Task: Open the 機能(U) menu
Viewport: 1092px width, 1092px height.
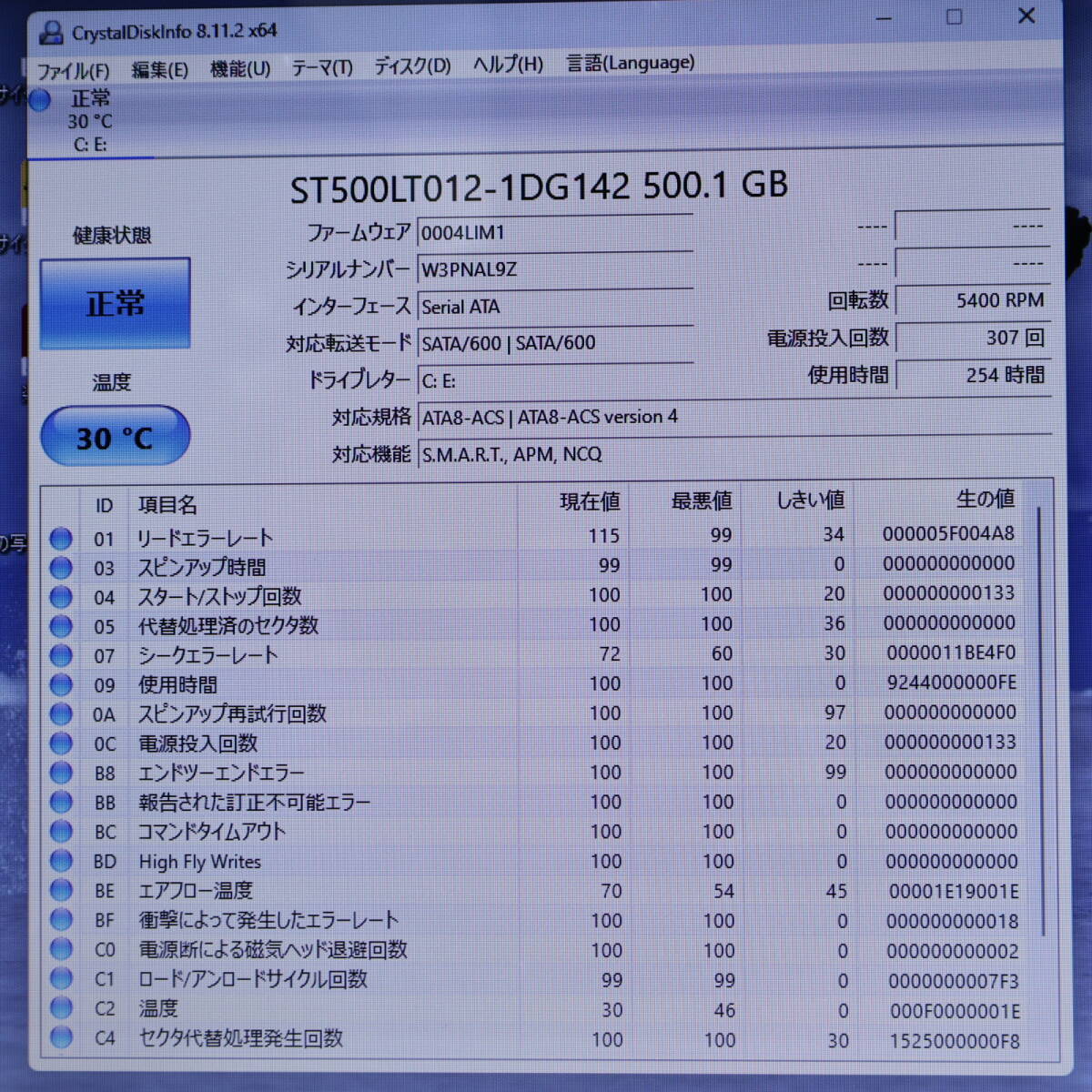Action: [240, 69]
